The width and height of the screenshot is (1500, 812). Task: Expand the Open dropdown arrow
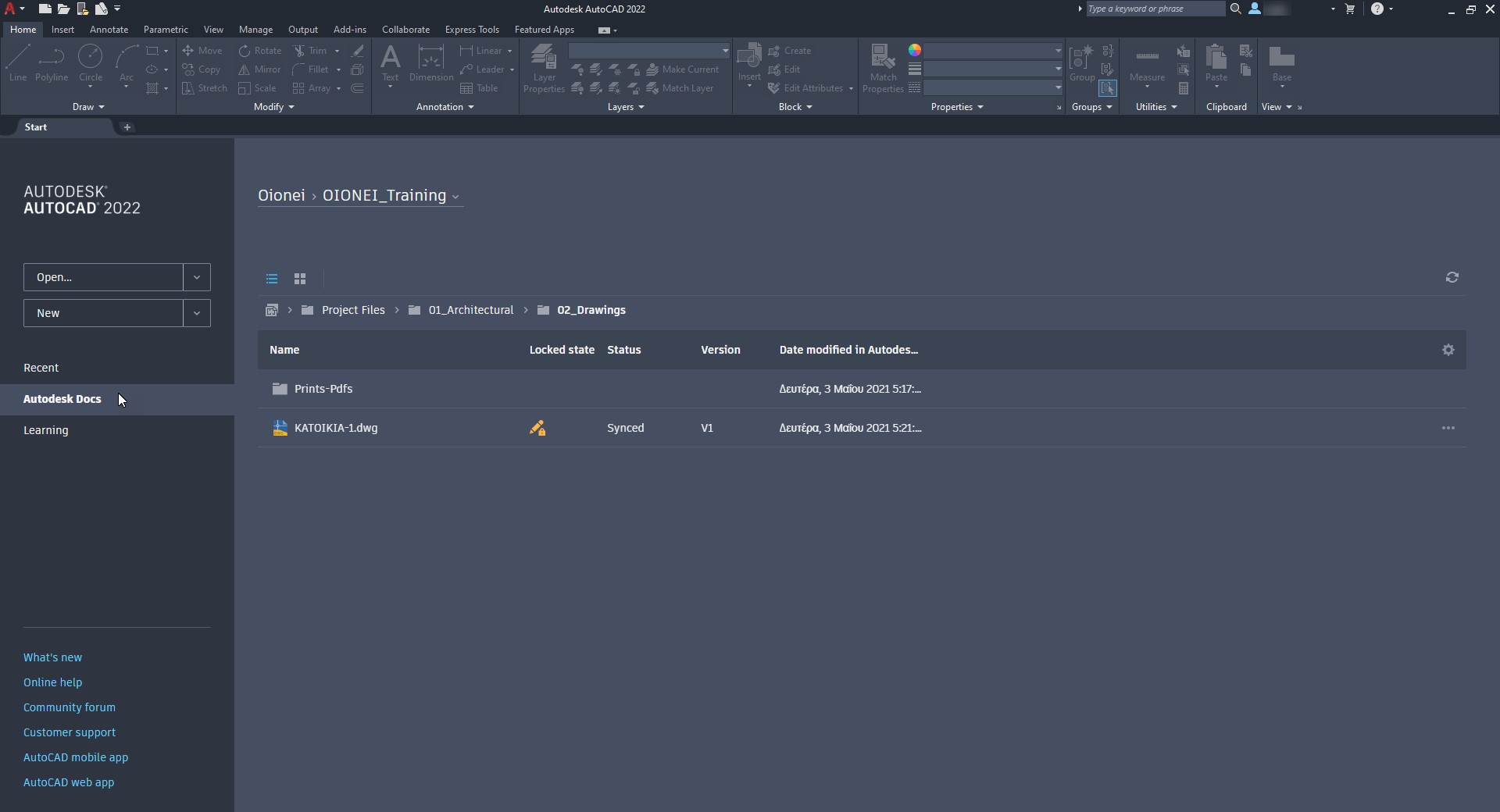[x=197, y=277]
